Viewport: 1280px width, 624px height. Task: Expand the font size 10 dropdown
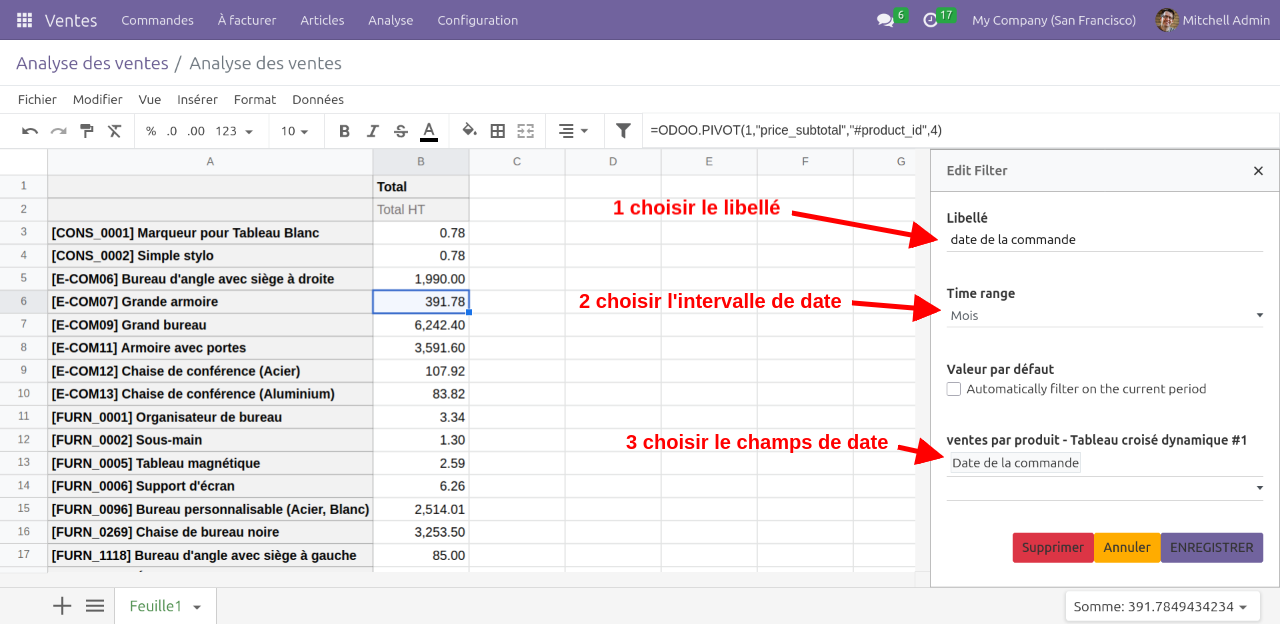294,131
